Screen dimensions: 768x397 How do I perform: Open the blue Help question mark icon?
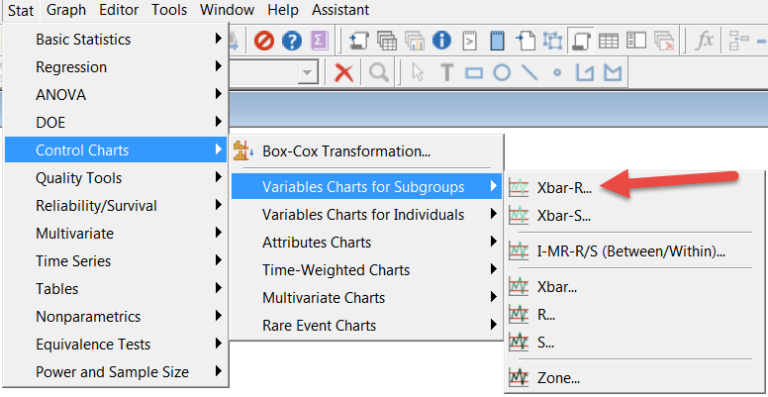click(291, 41)
